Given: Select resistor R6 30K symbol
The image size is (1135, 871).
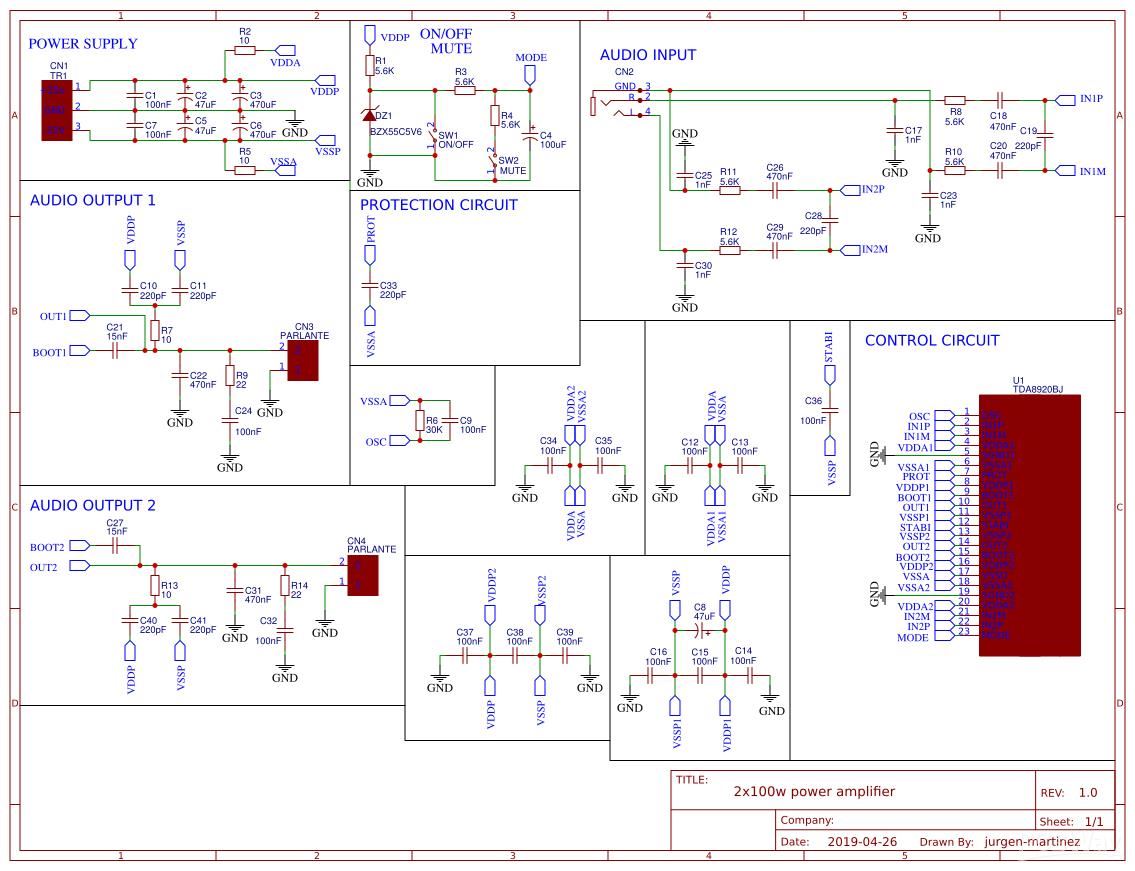Looking at the screenshot, I should pos(420,422).
